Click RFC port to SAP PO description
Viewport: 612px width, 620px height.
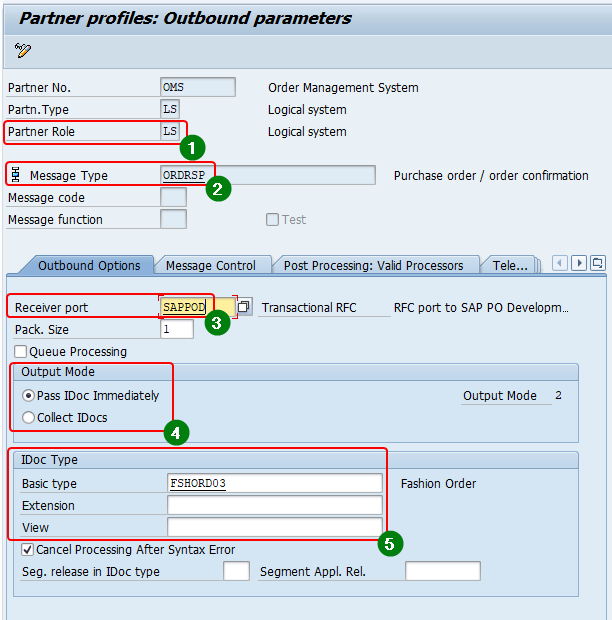(481, 308)
